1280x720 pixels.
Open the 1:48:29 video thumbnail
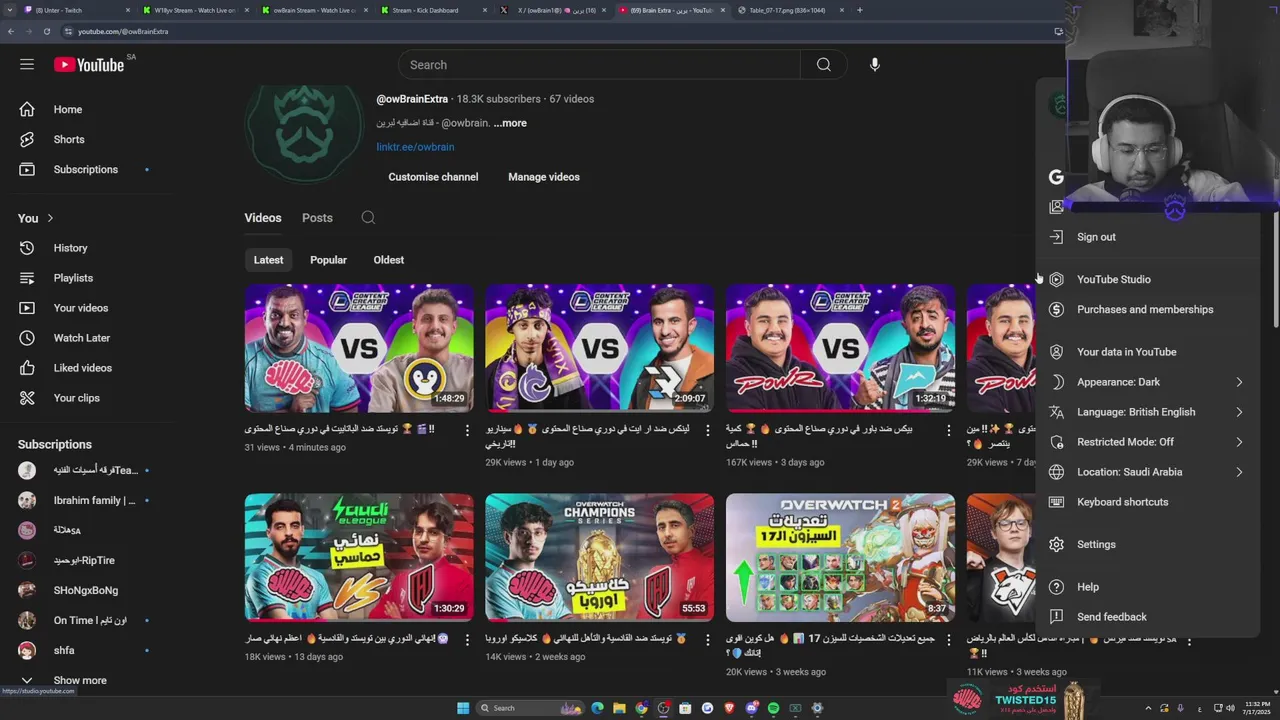tap(359, 348)
